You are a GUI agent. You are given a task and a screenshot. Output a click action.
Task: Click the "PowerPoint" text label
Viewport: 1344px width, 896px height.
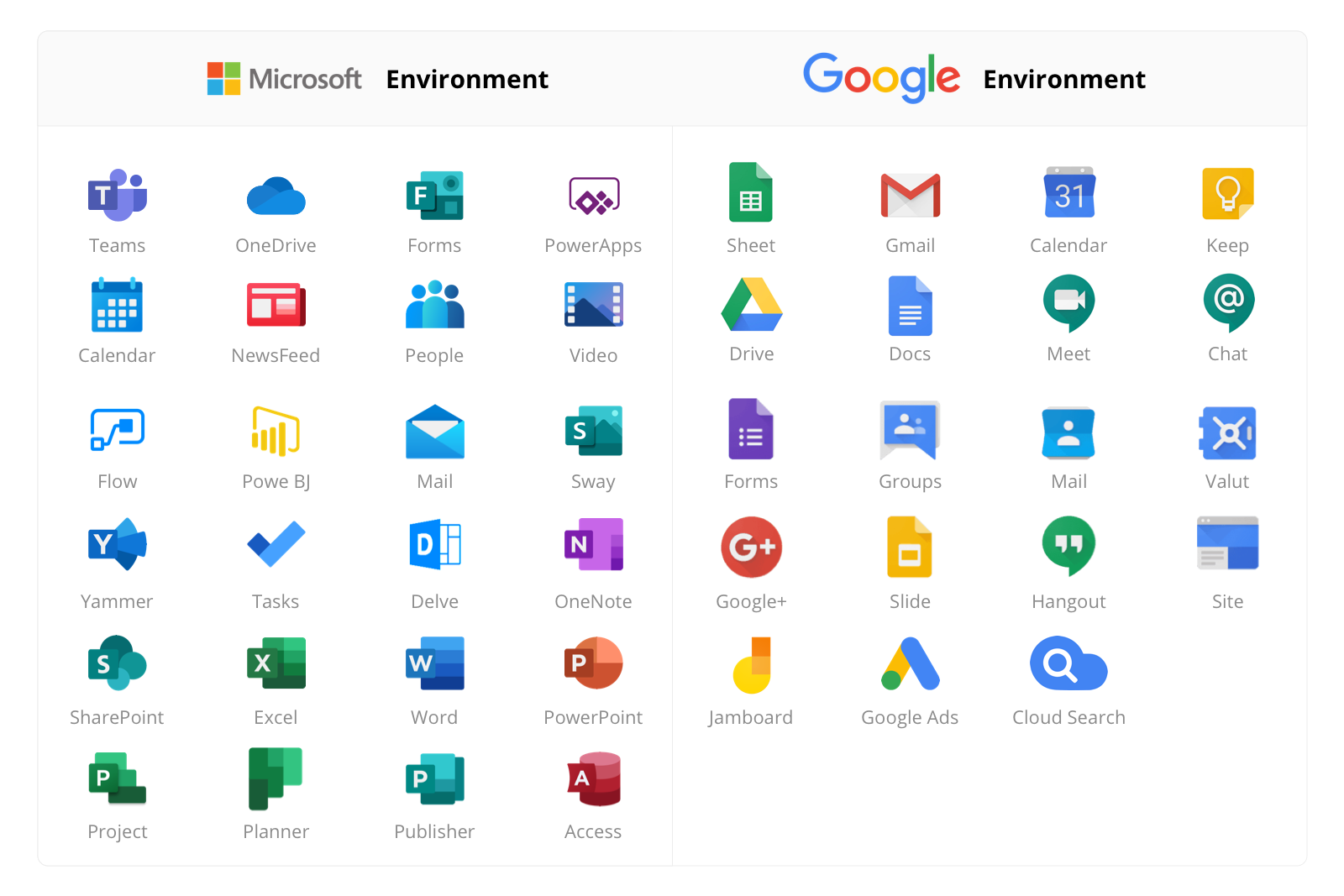click(593, 717)
